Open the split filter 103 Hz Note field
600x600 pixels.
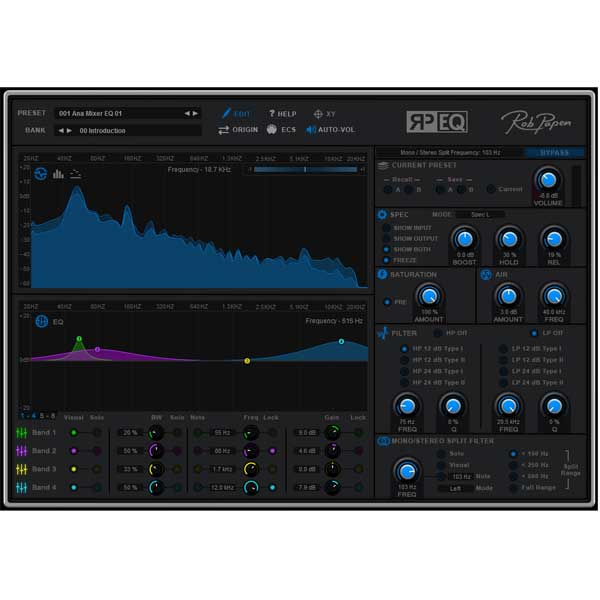[461, 476]
